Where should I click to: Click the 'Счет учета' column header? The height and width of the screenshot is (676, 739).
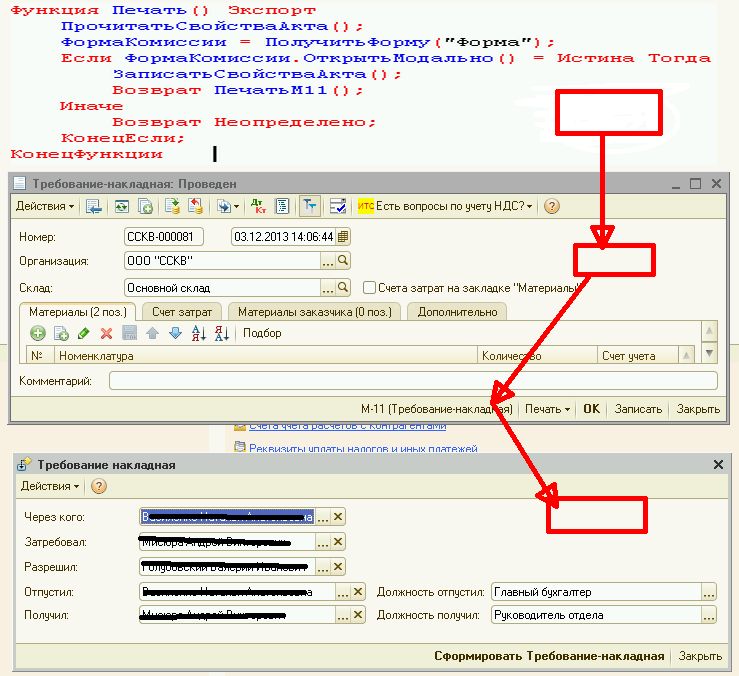pyautogui.click(x=638, y=355)
